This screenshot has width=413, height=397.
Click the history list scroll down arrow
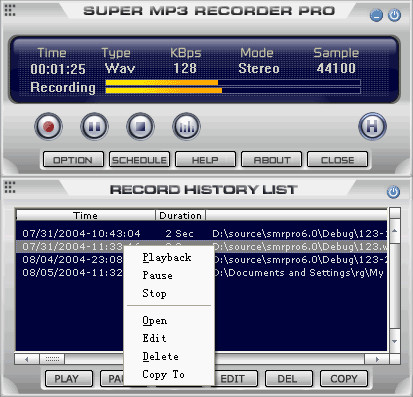click(395, 341)
